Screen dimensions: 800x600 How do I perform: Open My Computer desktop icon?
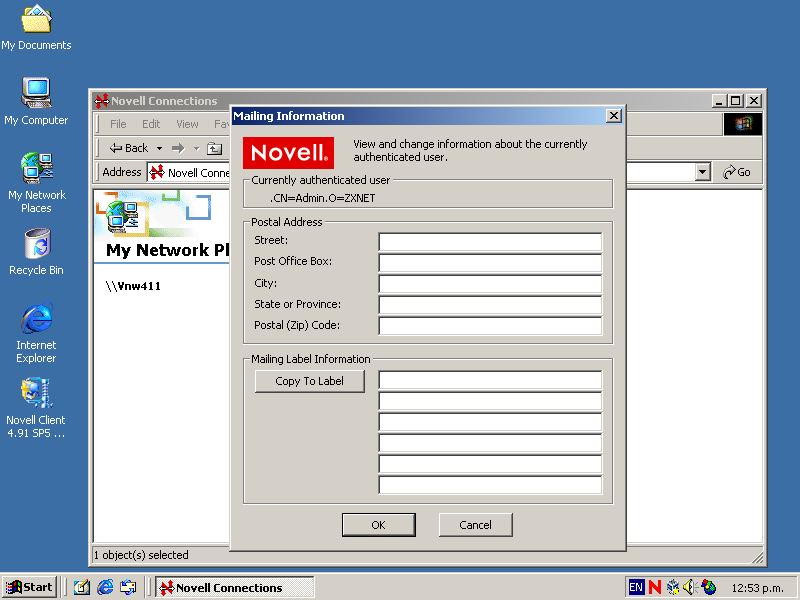coord(36,102)
